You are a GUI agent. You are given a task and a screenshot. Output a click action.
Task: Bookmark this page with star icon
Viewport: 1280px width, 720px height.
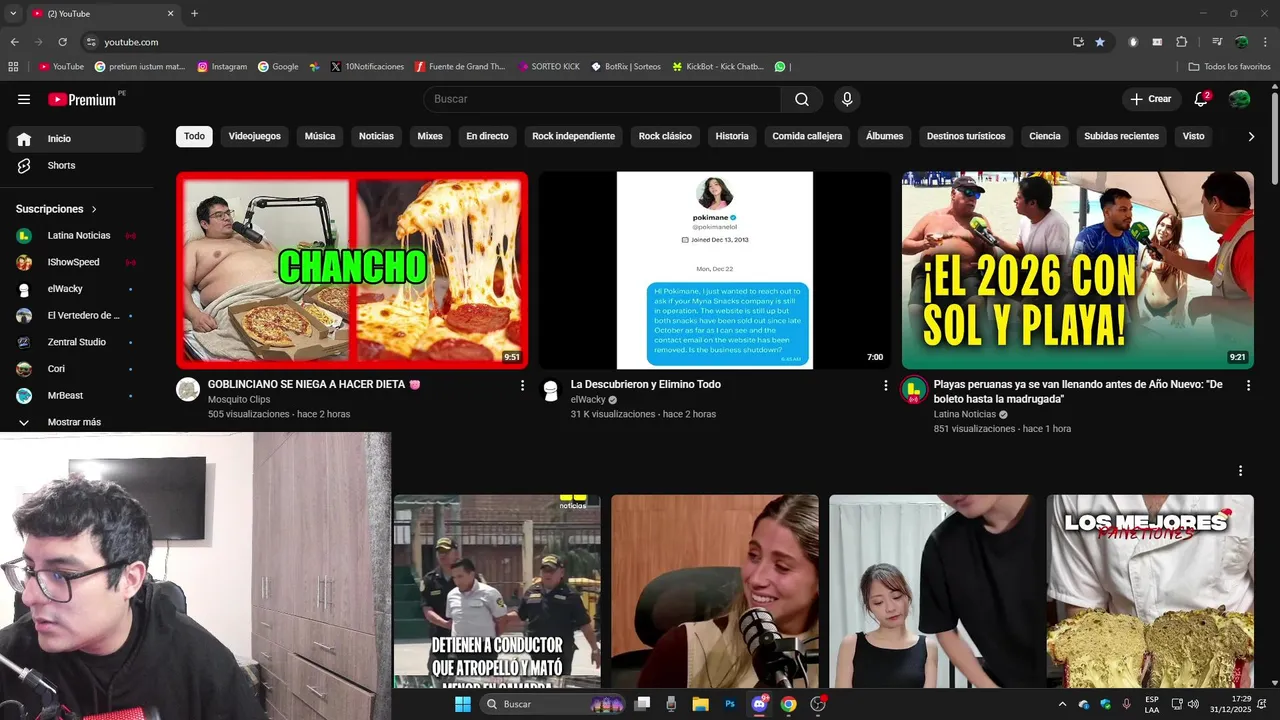1100,42
